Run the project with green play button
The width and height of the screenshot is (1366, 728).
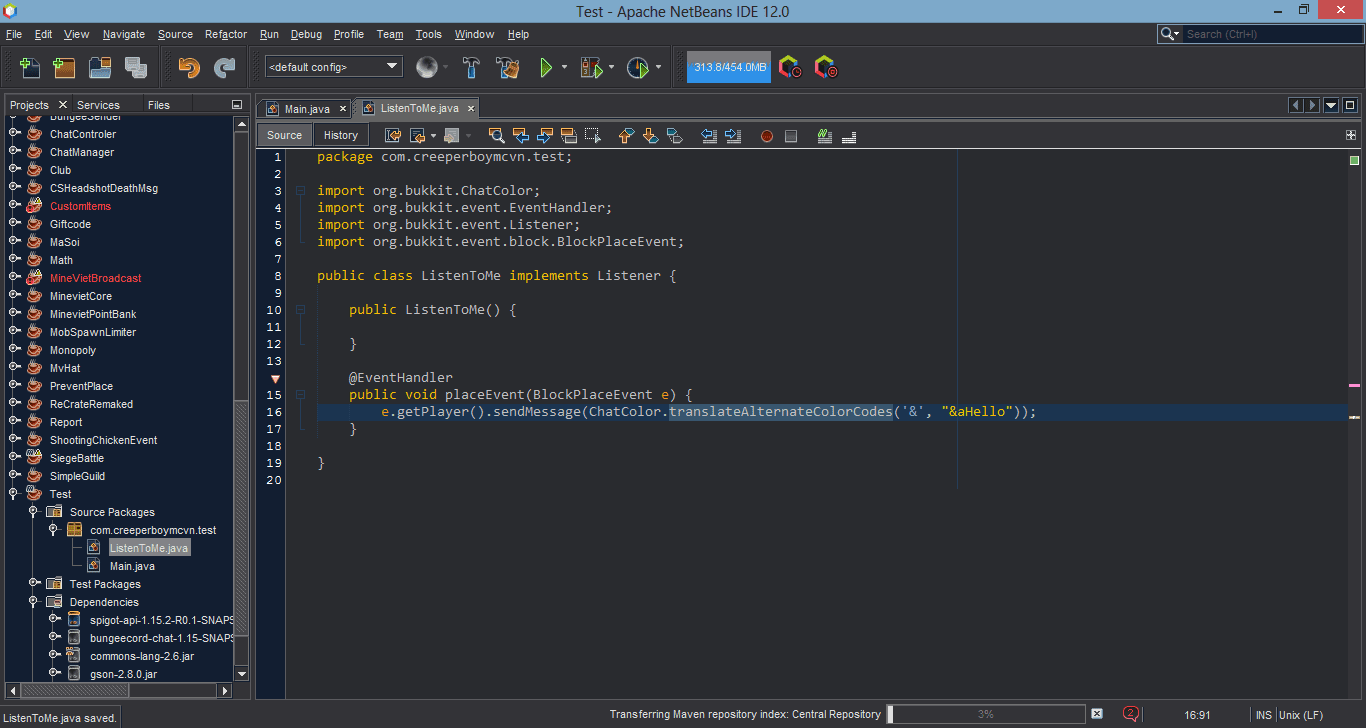pos(546,67)
